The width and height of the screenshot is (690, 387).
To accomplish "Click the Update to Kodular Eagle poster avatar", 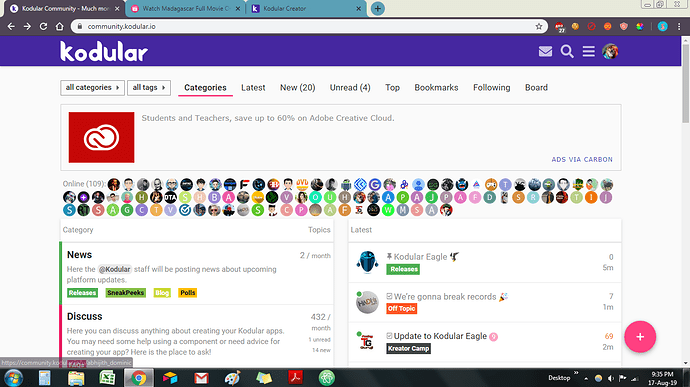I will tap(367, 342).
